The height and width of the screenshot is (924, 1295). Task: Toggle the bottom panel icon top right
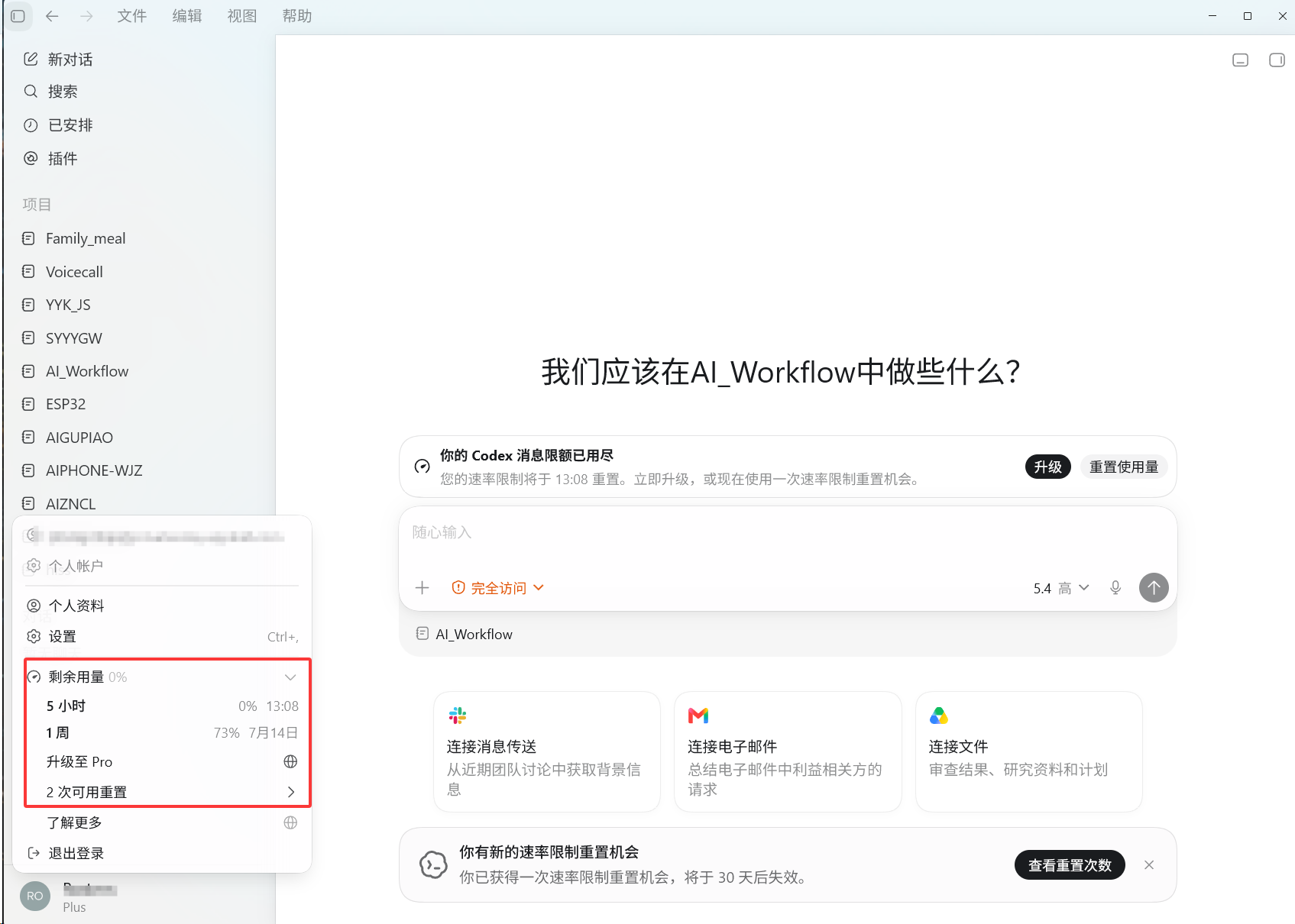[1241, 60]
